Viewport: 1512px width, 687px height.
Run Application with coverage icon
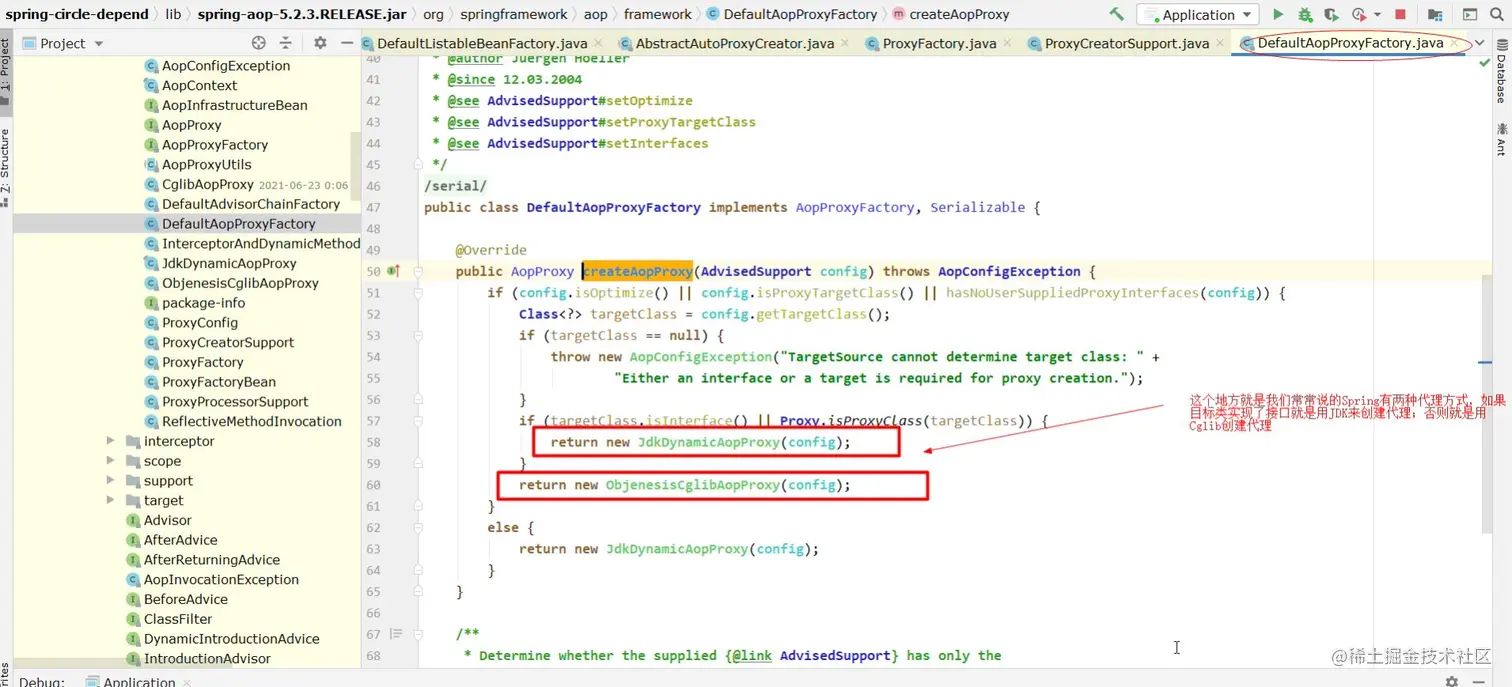click(x=1331, y=14)
